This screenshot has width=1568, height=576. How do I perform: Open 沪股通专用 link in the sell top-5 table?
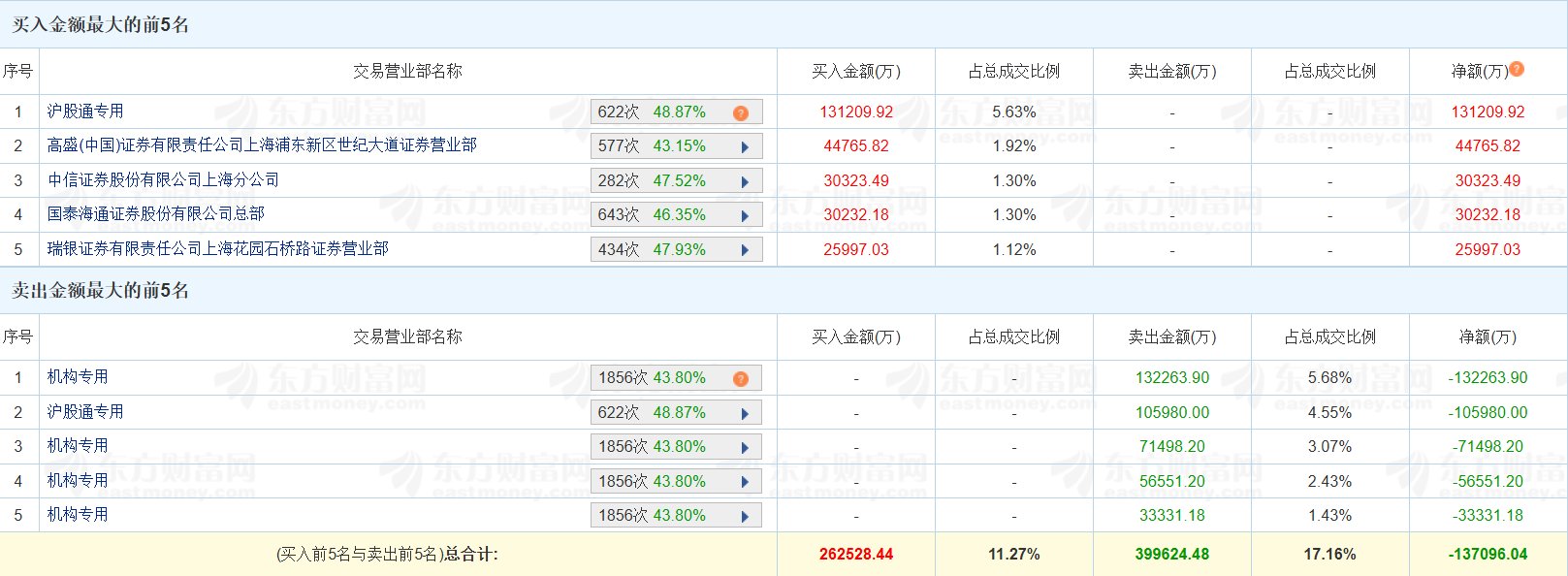coord(85,412)
